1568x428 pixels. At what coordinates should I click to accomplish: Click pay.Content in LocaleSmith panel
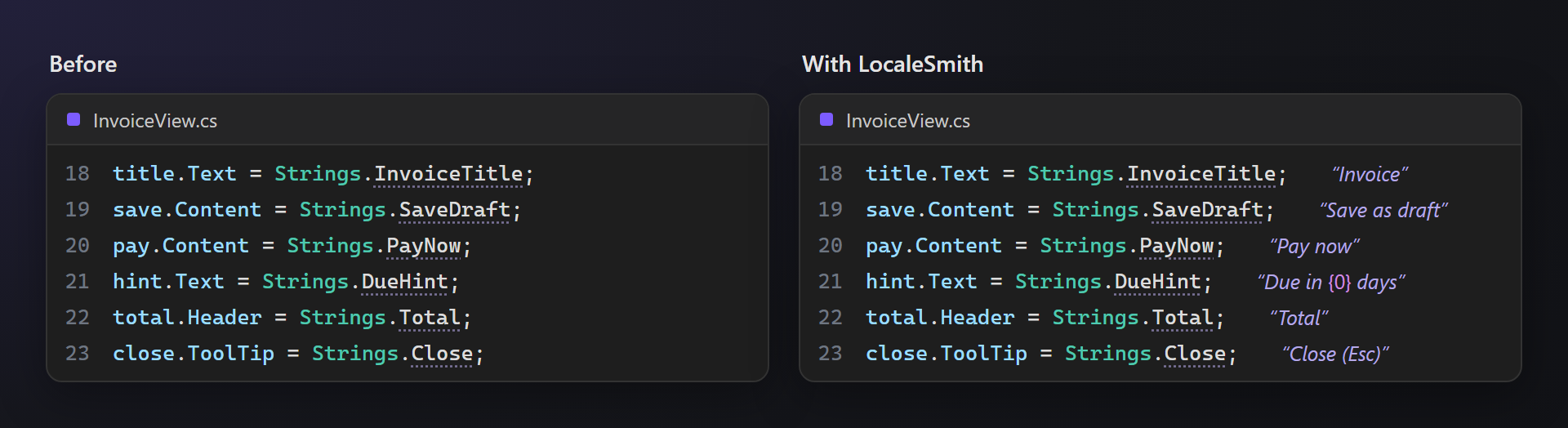pyautogui.click(x=933, y=246)
